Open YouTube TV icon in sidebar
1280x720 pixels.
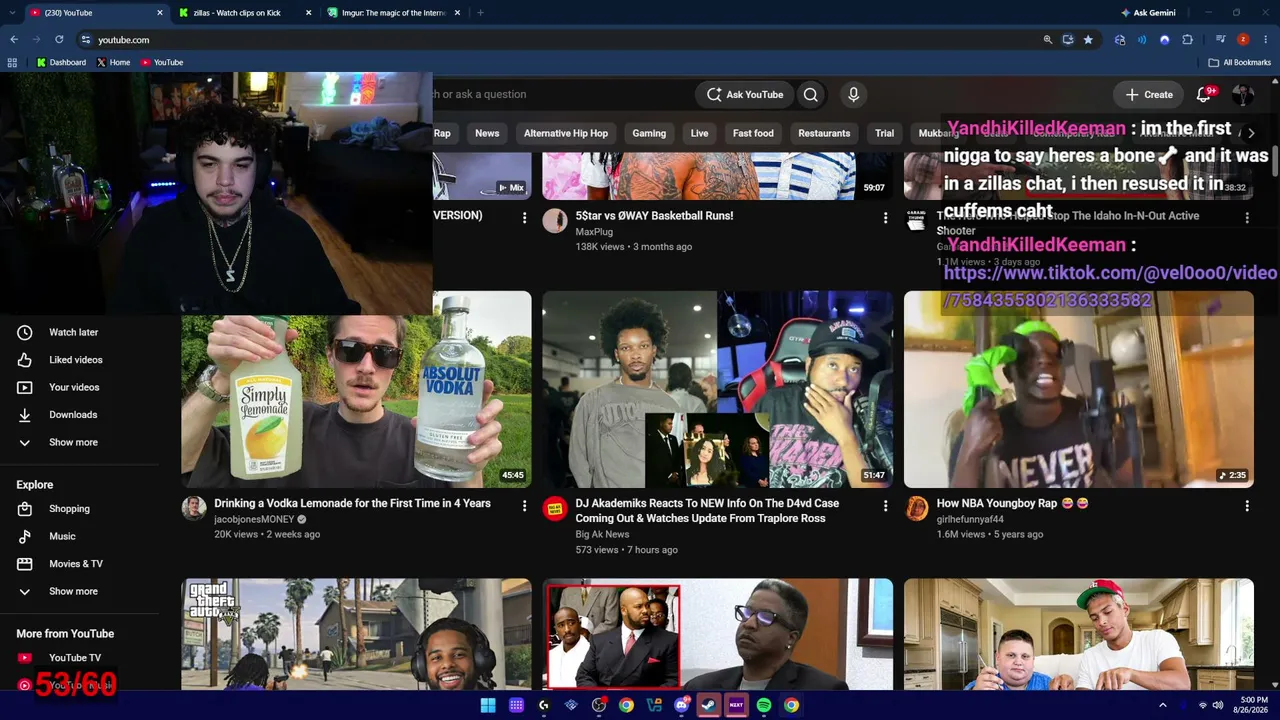coord(25,658)
